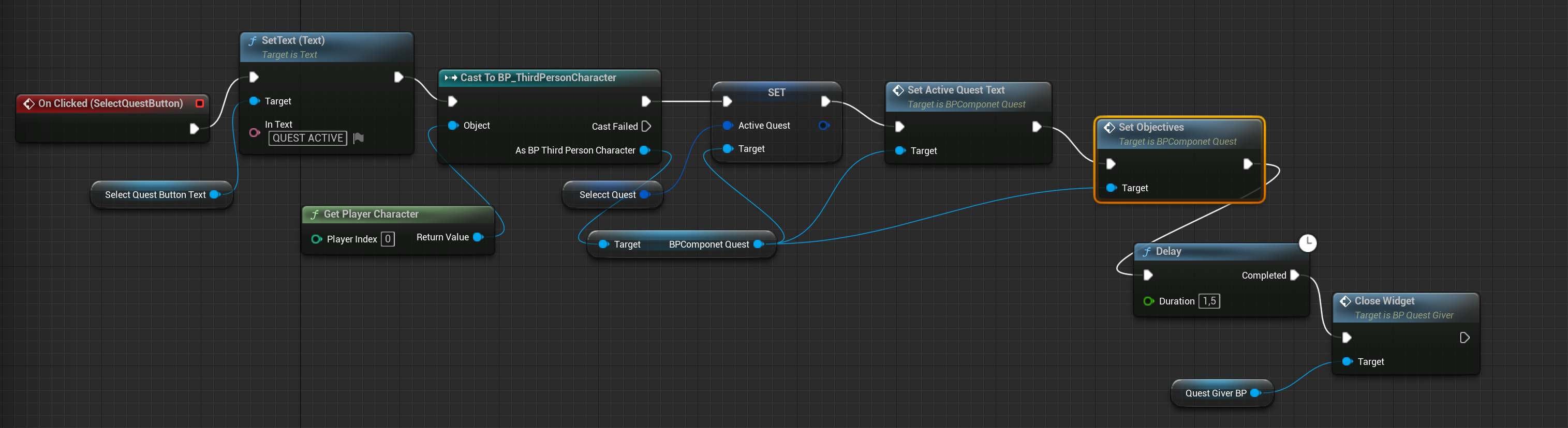This screenshot has height=428, width=1568.
Task: Click the Set Active Quest Text exec output
Action: [x=1037, y=127]
